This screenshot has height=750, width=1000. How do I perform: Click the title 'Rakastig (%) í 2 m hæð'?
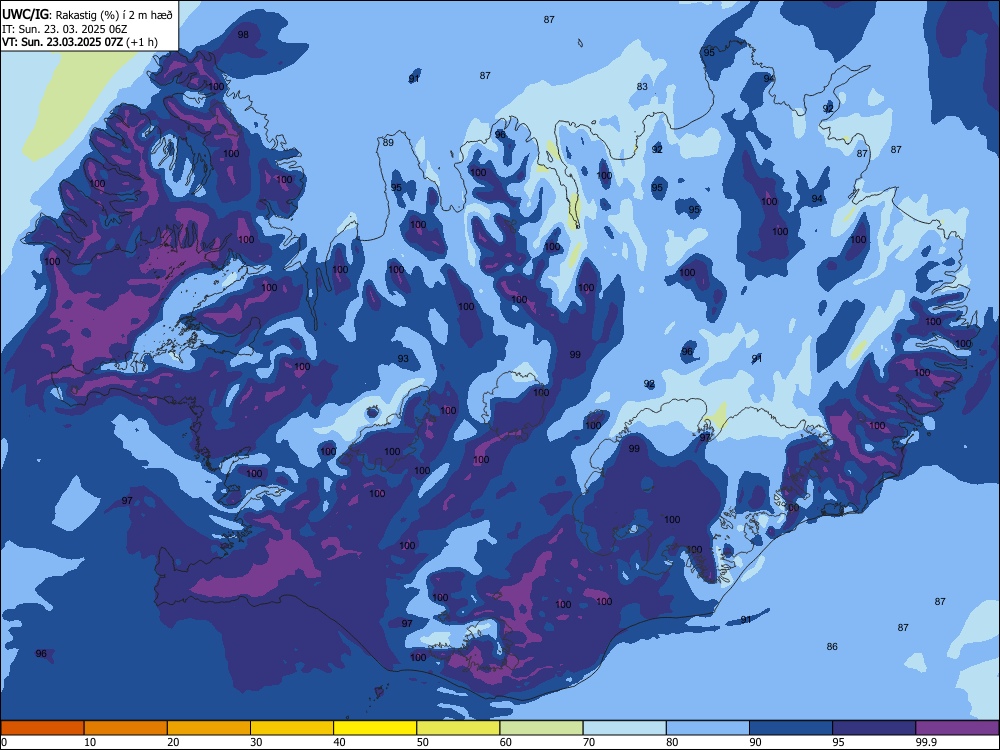click(x=114, y=15)
